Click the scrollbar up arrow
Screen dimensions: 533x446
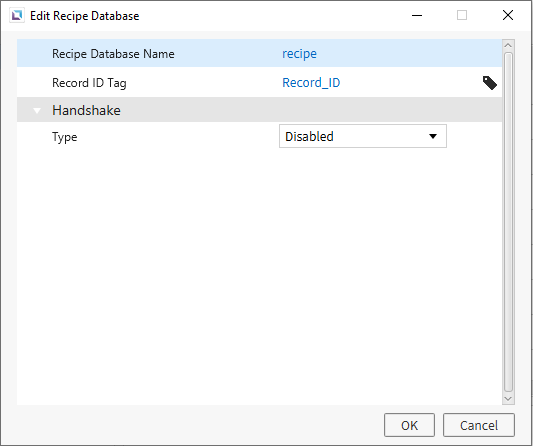point(508,46)
